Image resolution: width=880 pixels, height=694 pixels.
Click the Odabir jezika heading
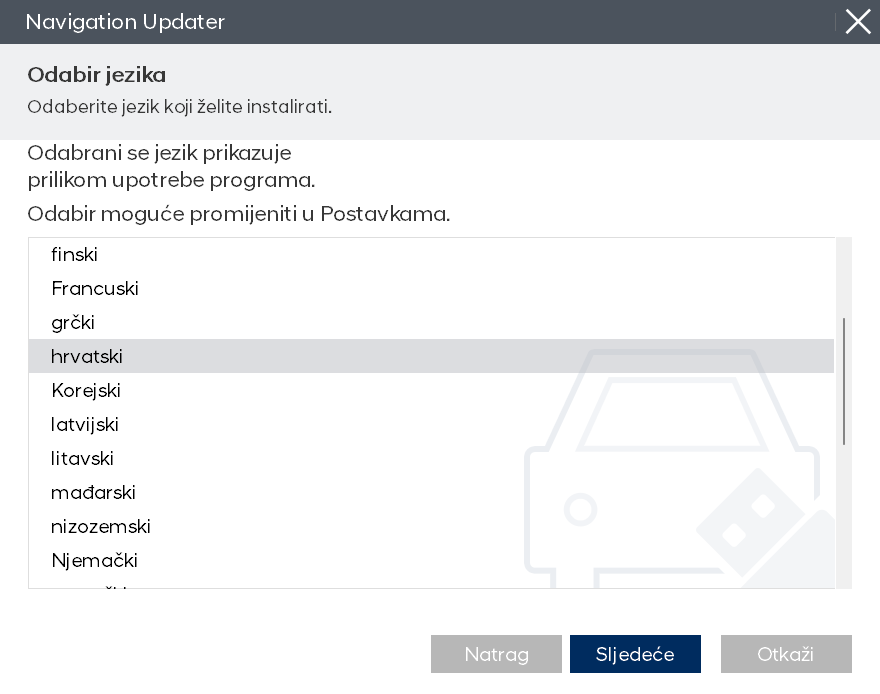click(97, 75)
